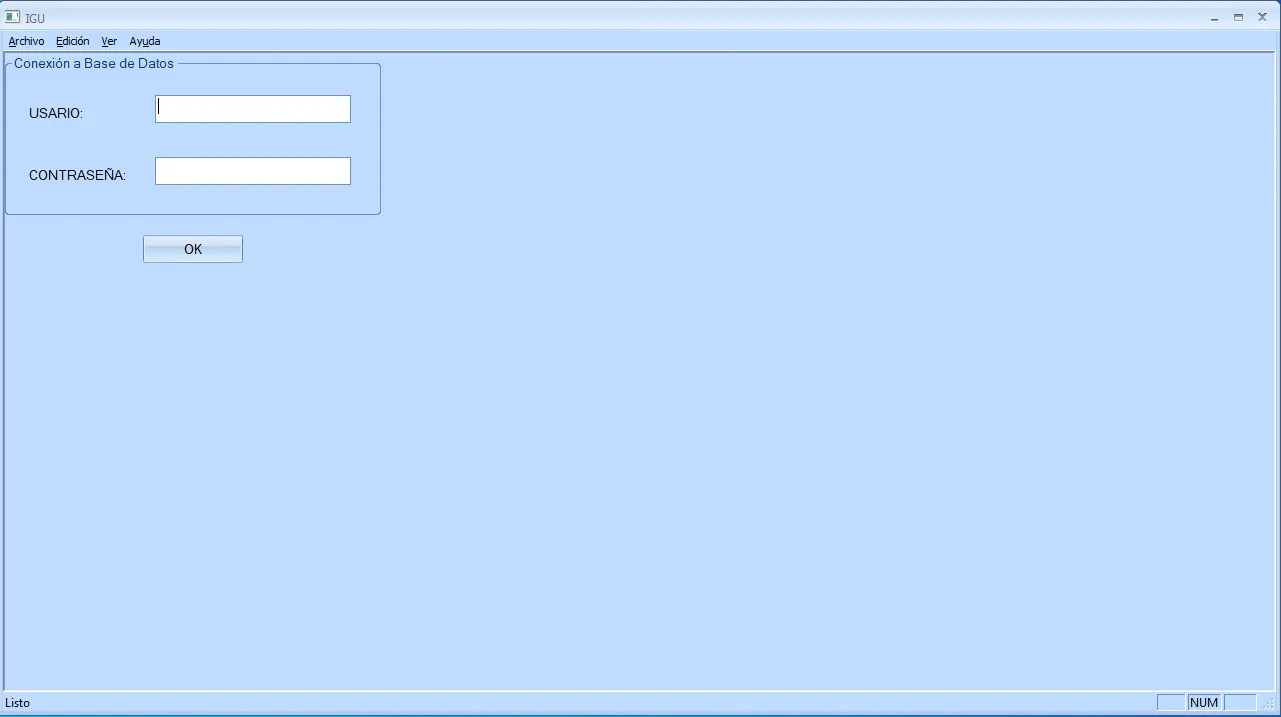Click the NUM indicator in status bar
Screen dimensions: 1281x717
pyautogui.click(x=1204, y=703)
